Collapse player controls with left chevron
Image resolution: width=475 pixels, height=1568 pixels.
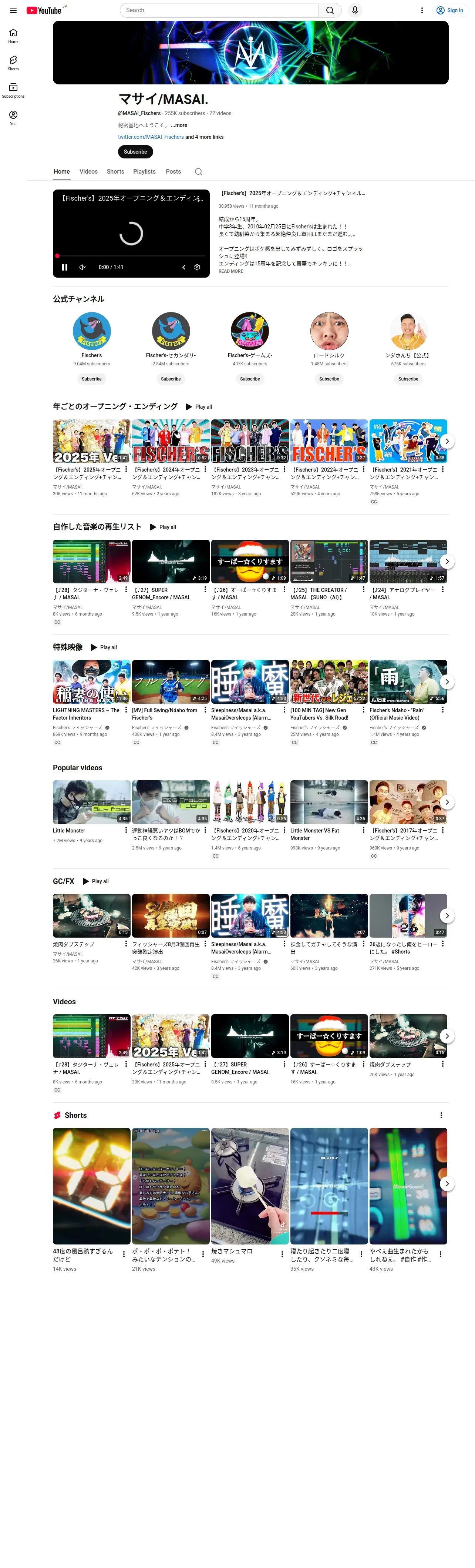coord(184,267)
